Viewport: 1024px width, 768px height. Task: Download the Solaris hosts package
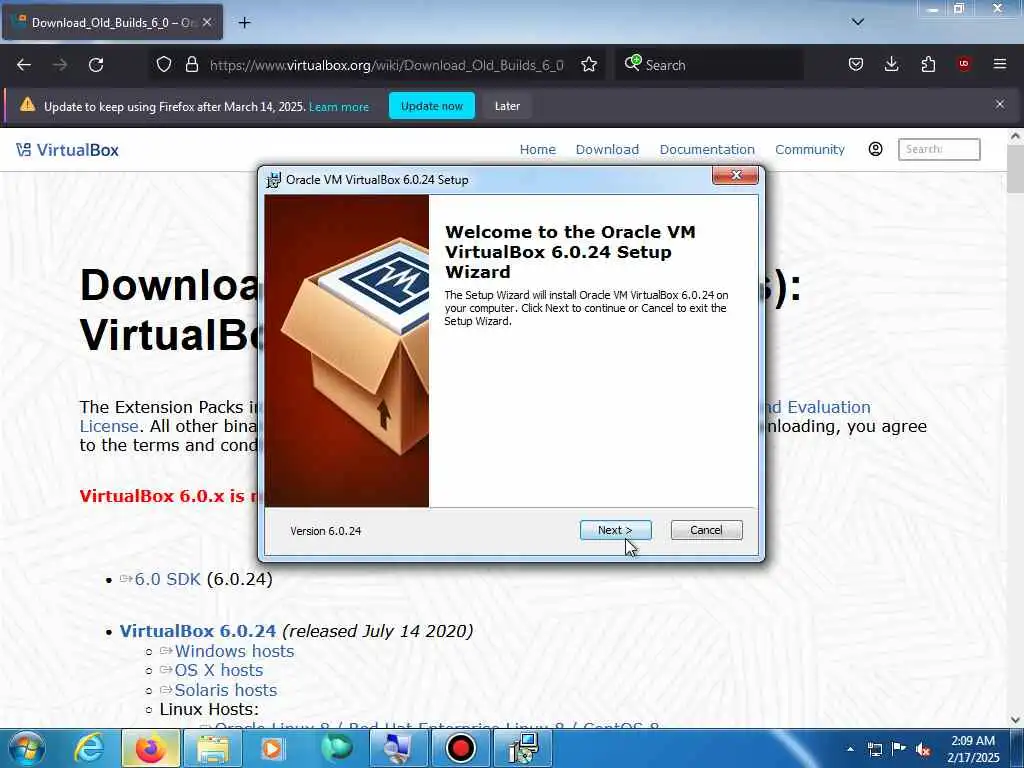pyautogui.click(x=225, y=690)
